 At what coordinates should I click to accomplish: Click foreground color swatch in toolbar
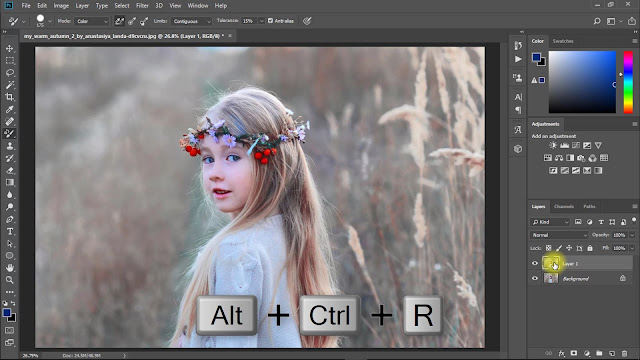(7, 313)
